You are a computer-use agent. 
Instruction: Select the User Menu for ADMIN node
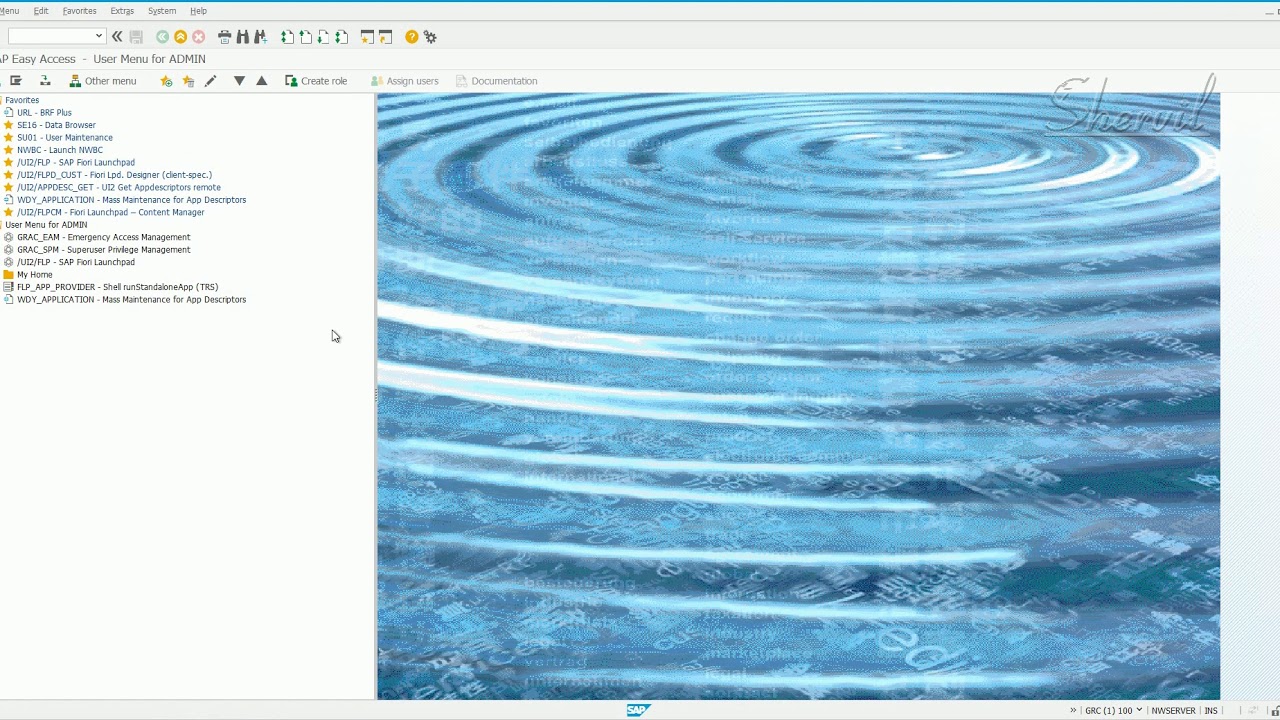click(46, 225)
